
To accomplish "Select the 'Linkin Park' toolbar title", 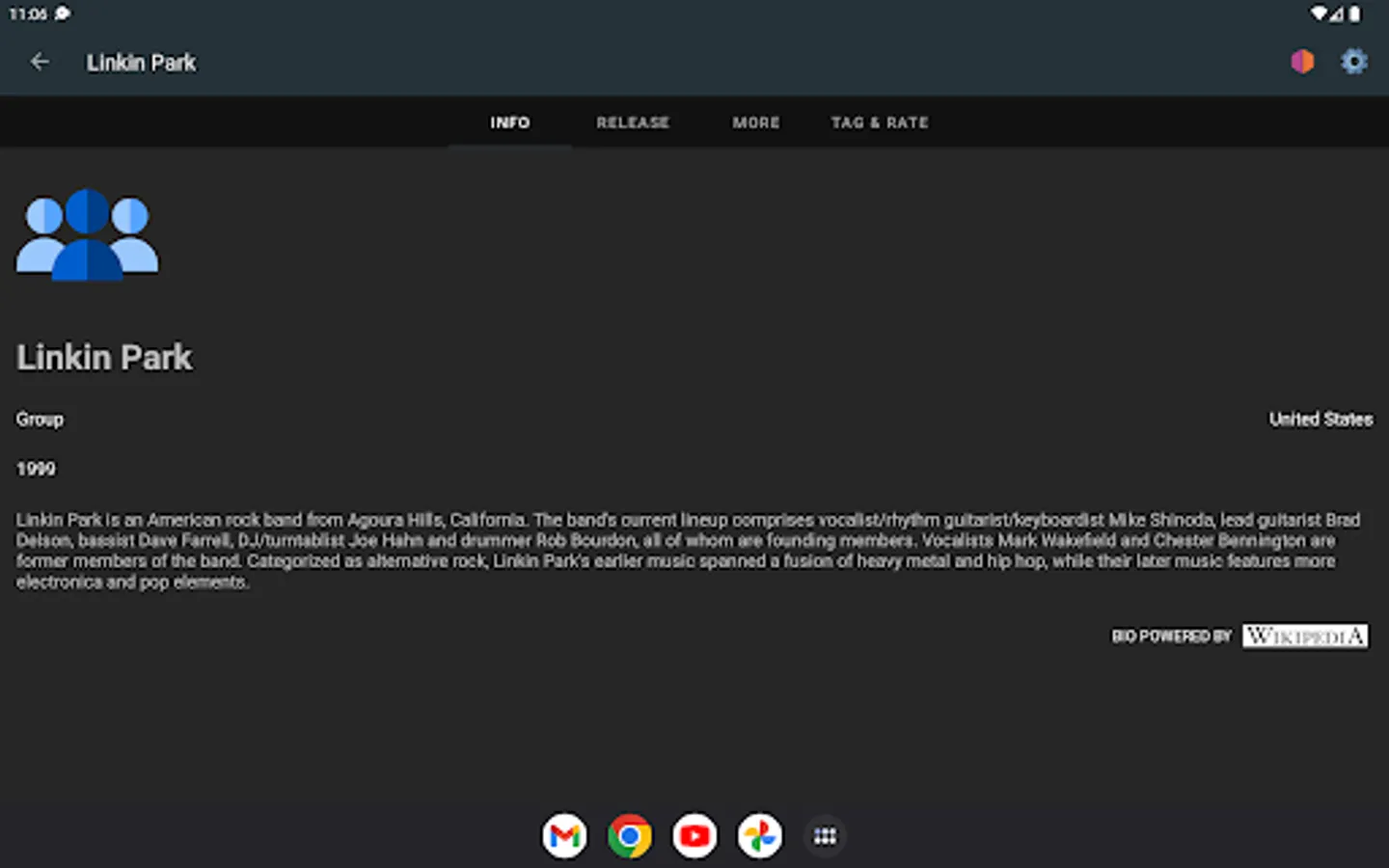I will pyautogui.click(x=141, y=63).
